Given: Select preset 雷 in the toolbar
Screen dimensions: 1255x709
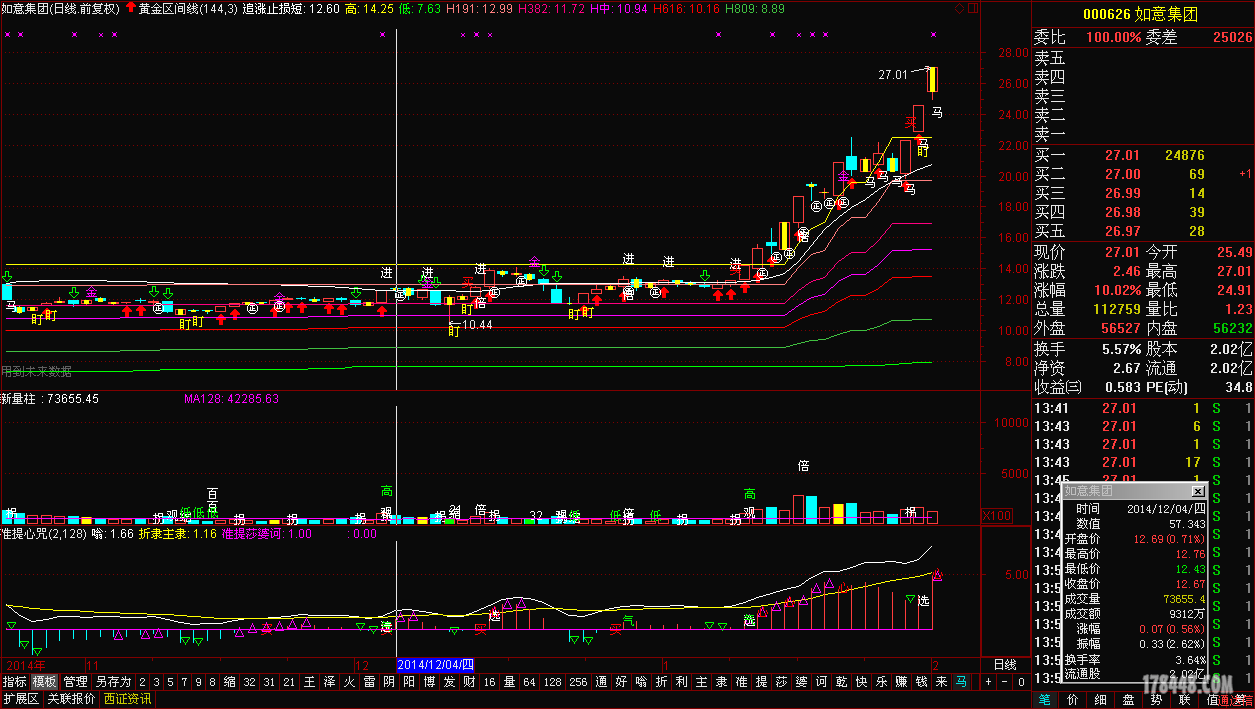Looking at the screenshot, I should click(x=369, y=681).
